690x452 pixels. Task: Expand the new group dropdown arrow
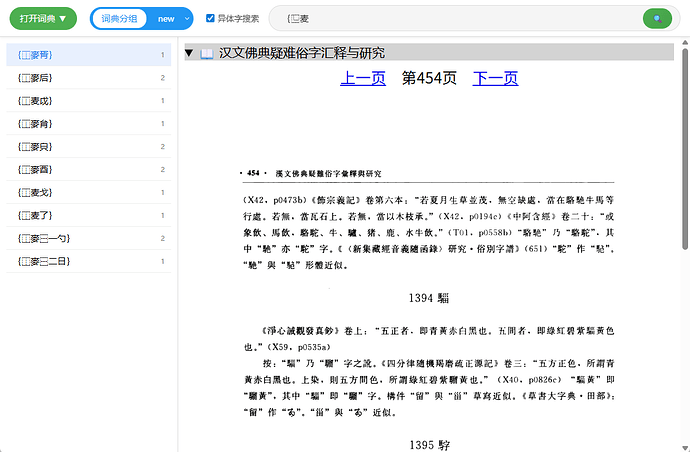point(187,18)
